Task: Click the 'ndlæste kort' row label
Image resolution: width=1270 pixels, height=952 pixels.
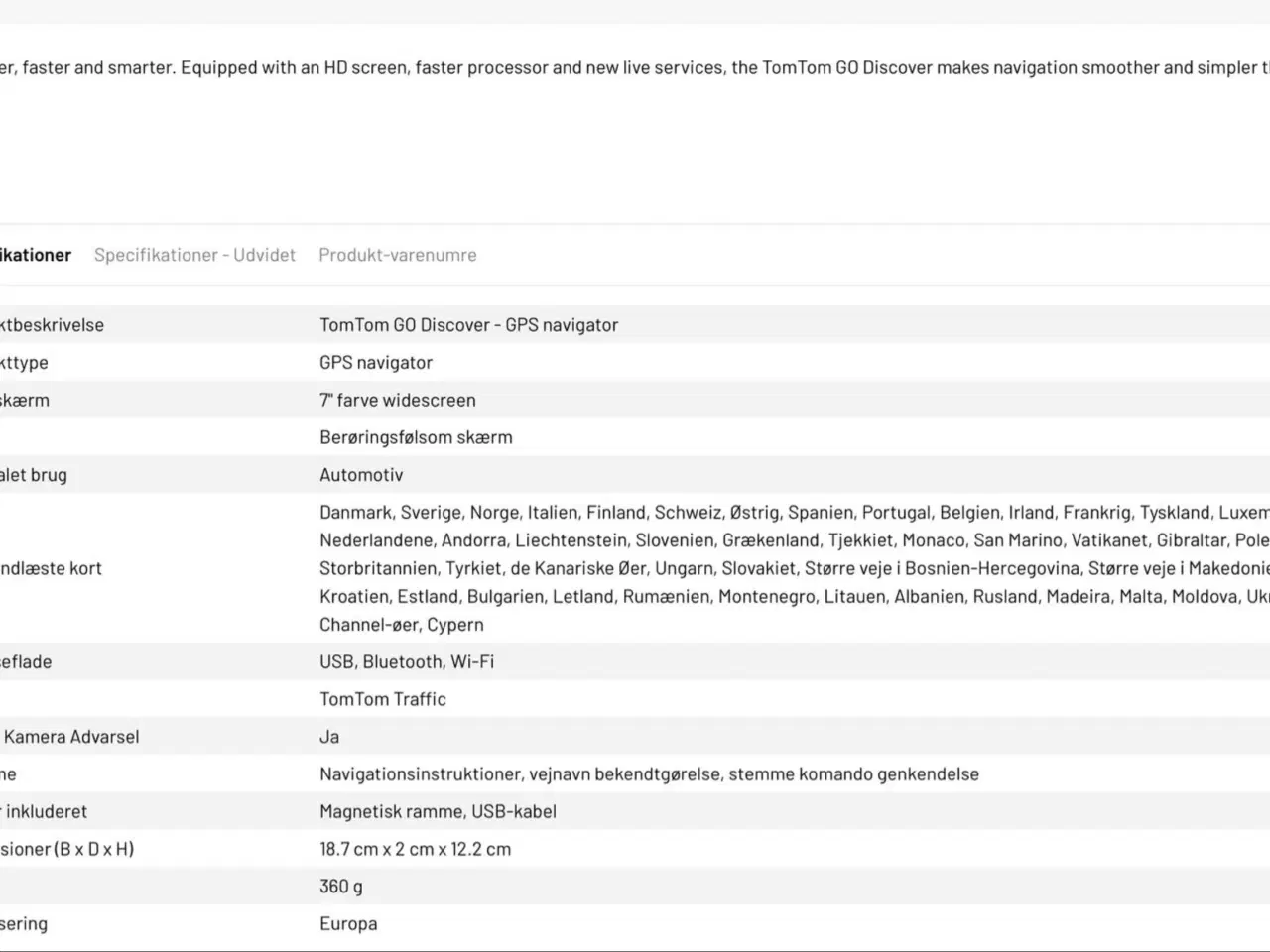Action: [51, 568]
